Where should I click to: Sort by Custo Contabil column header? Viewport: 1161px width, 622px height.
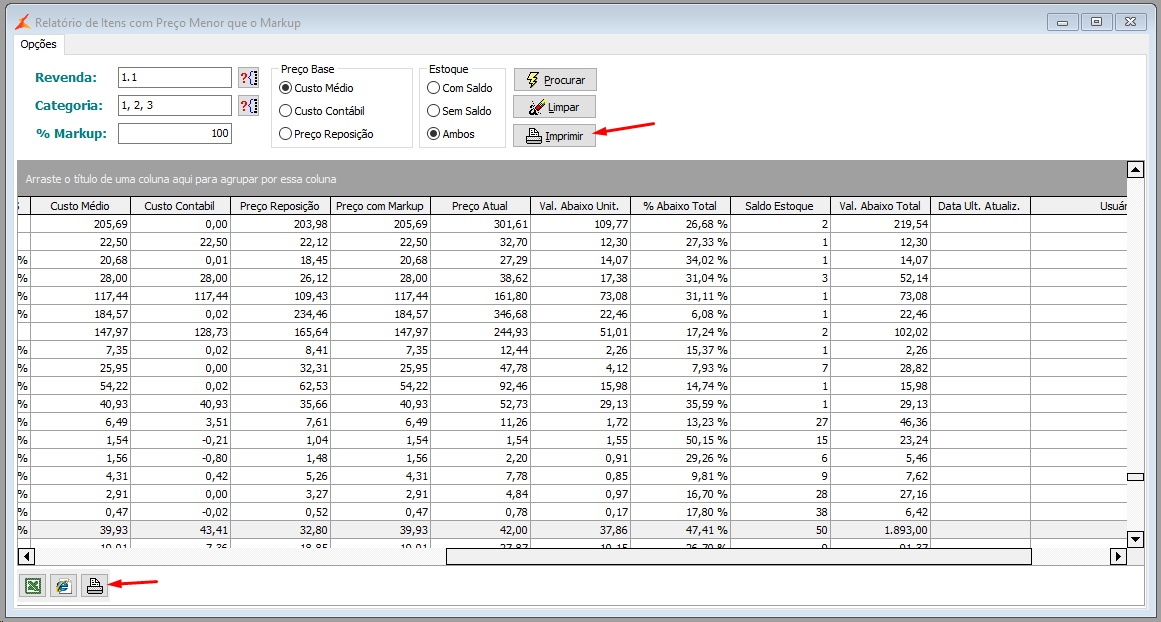click(x=180, y=206)
